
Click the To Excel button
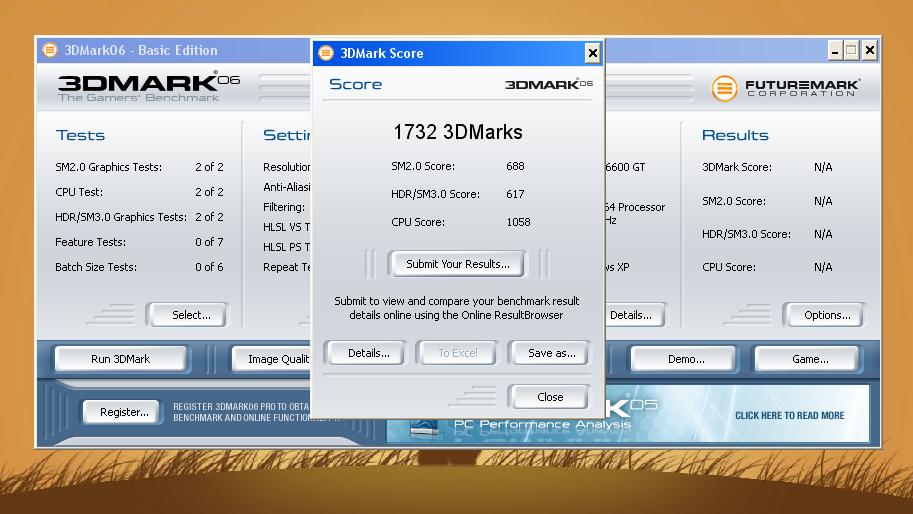click(x=458, y=353)
